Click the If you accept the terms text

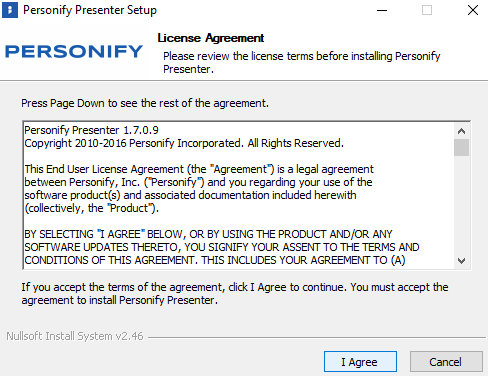[x=235, y=294]
